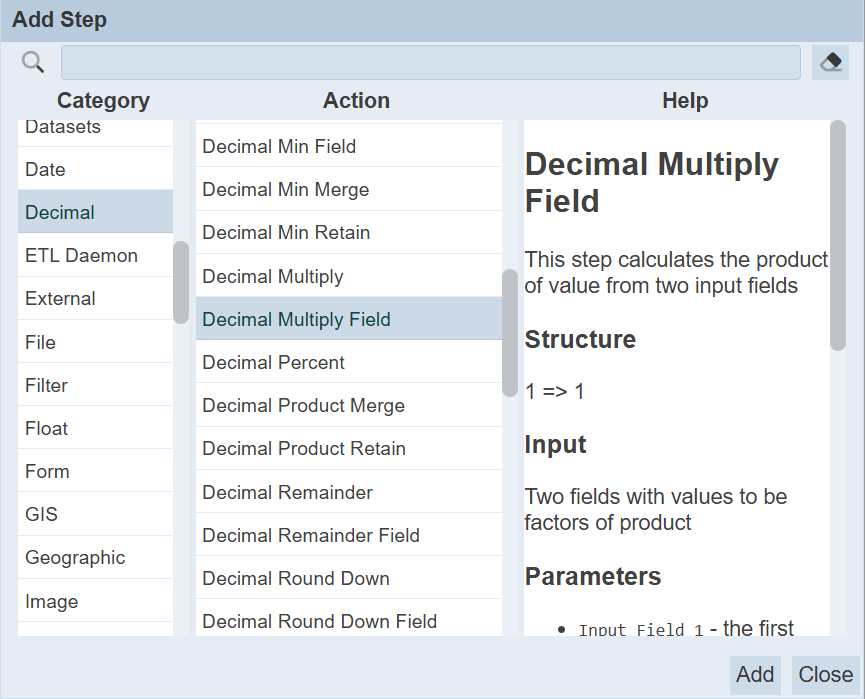The height and width of the screenshot is (699, 865).
Task: Select the Geographic category
Action: click(x=95, y=557)
